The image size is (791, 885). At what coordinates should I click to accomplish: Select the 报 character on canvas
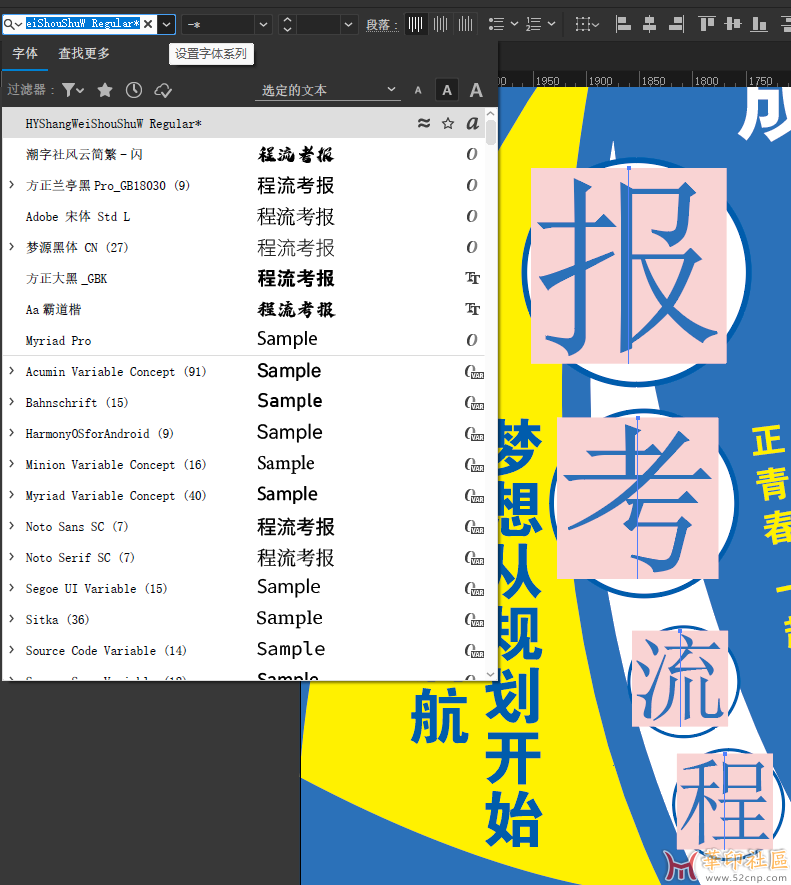point(628,266)
